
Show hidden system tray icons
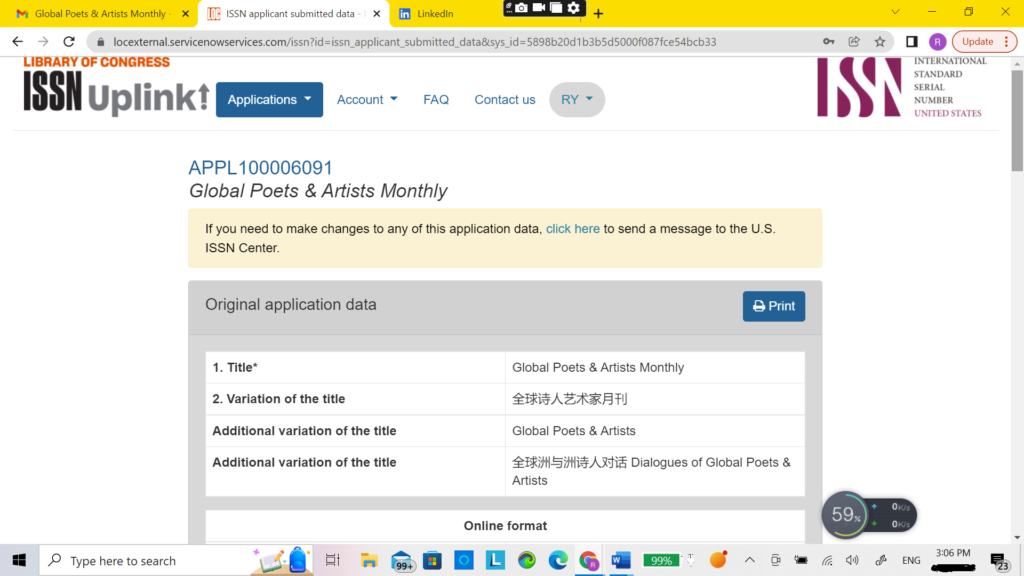750,560
